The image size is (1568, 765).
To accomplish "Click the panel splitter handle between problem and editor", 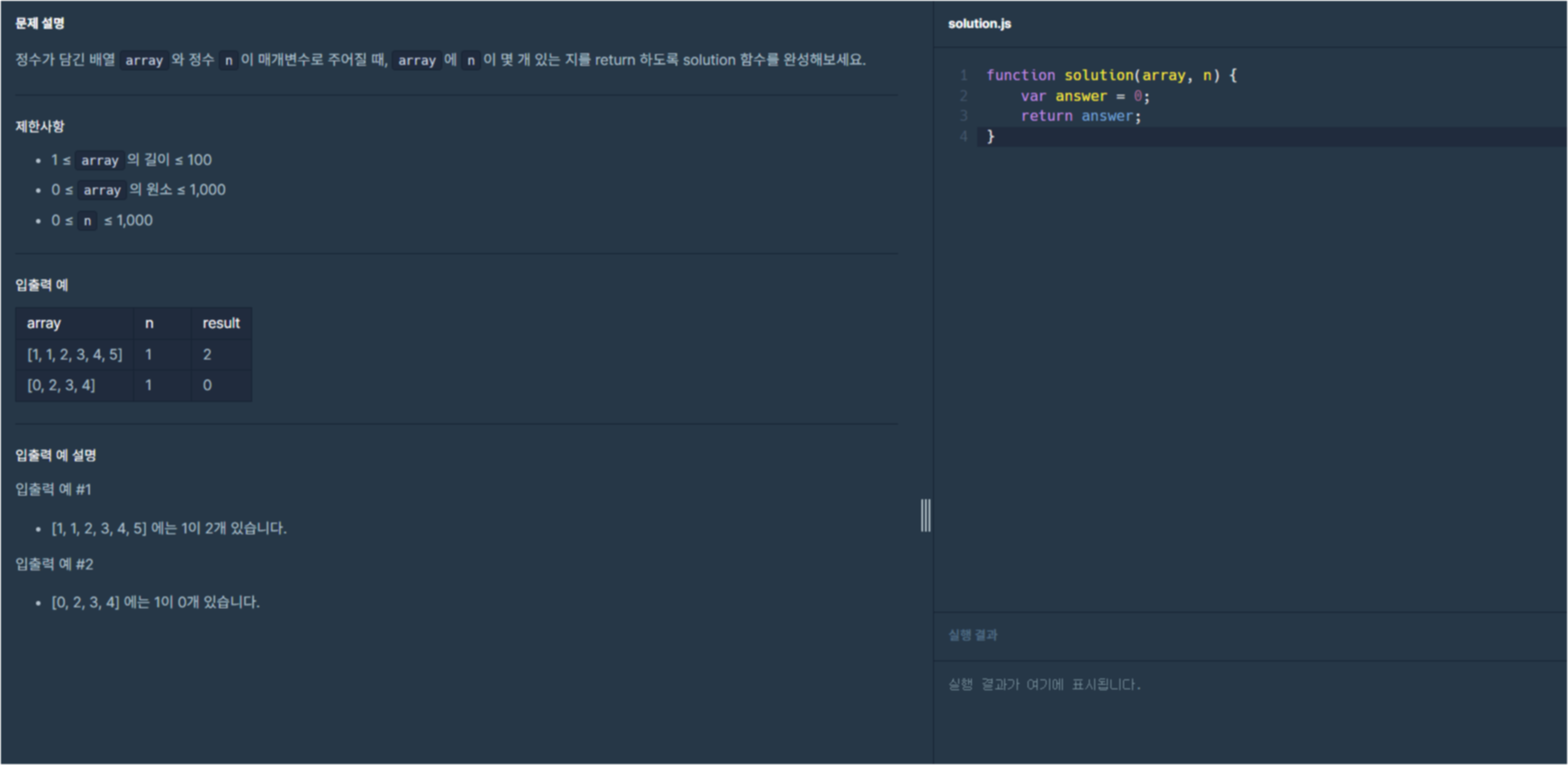I will [926, 515].
